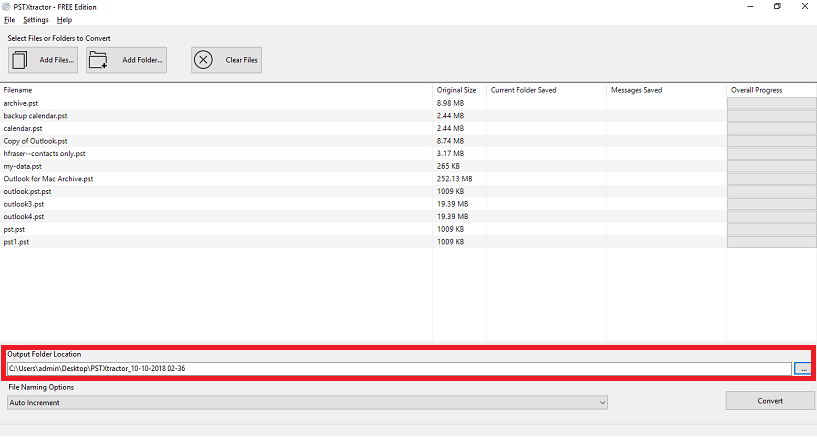This screenshot has height=437, width=817.
Task: Click the Add Folder icon with plus
Action: pos(98,60)
